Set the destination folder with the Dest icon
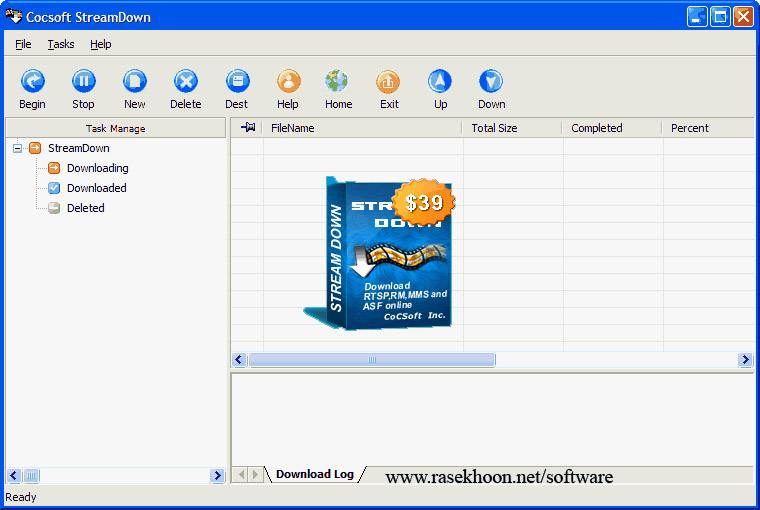 tap(237, 81)
